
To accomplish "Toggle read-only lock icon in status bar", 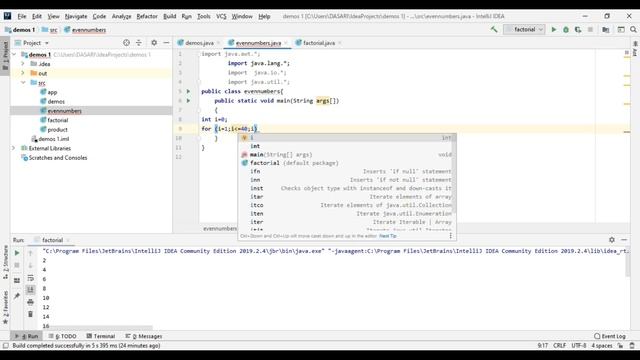I will pyautogui.click(x=620, y=346).
